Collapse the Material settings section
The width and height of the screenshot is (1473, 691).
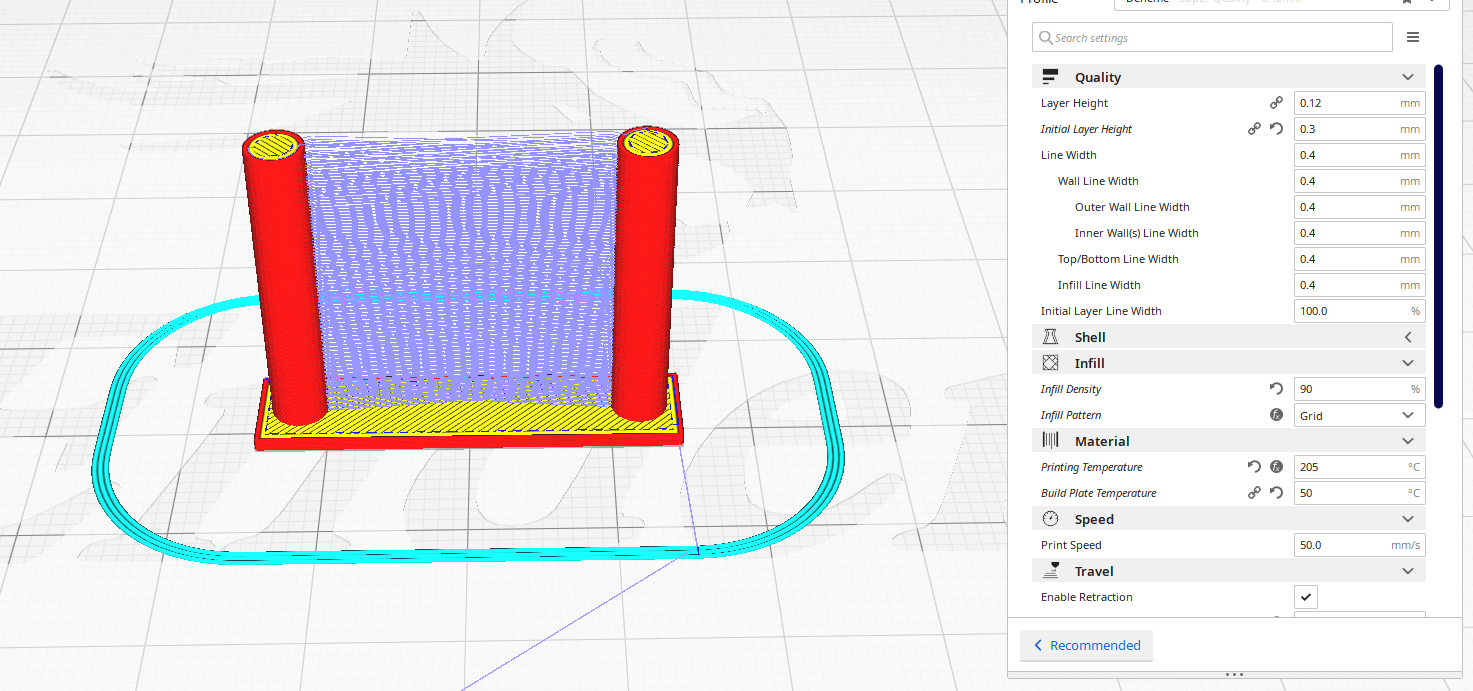1408,441
